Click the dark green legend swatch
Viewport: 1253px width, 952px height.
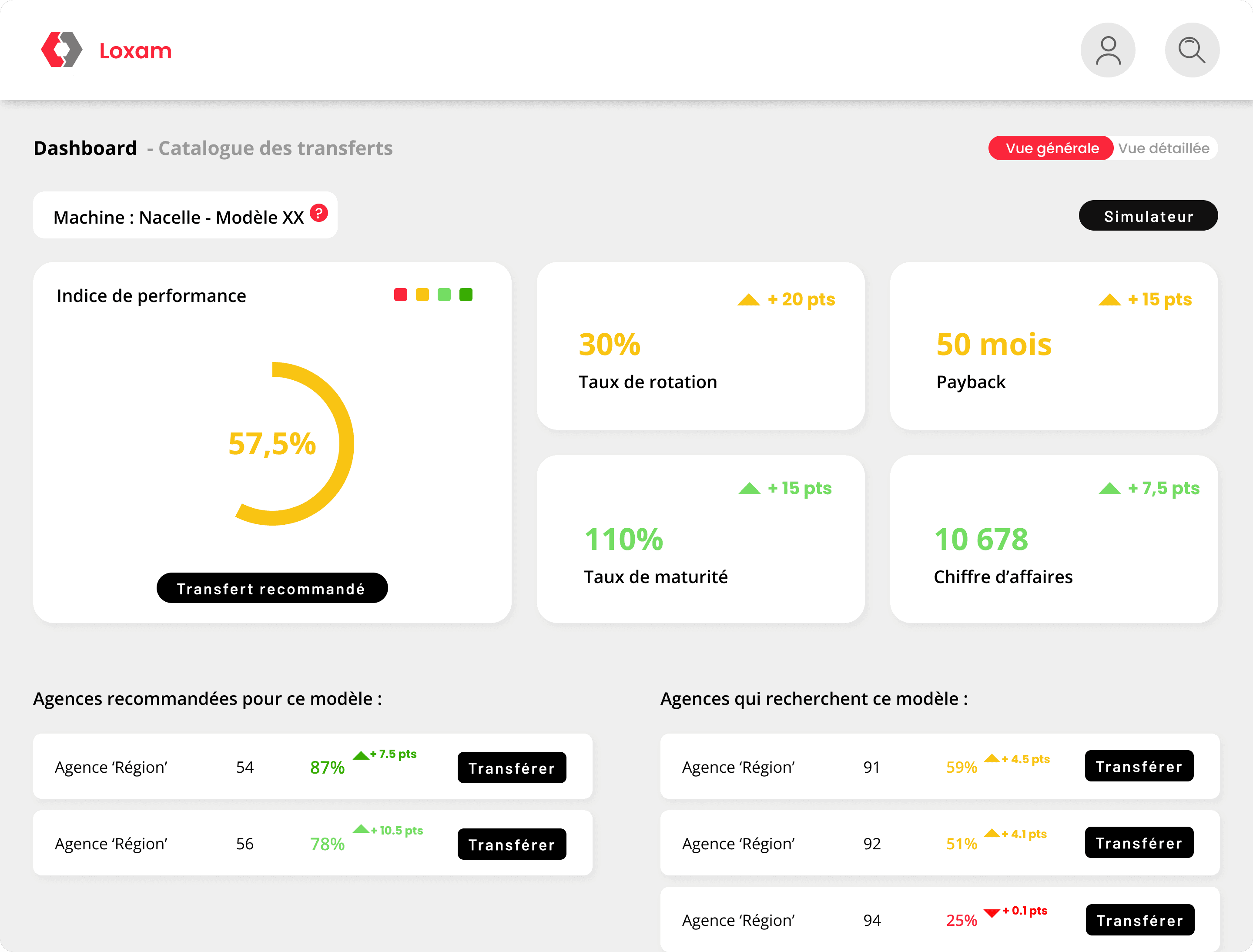[x=466, y=295]
